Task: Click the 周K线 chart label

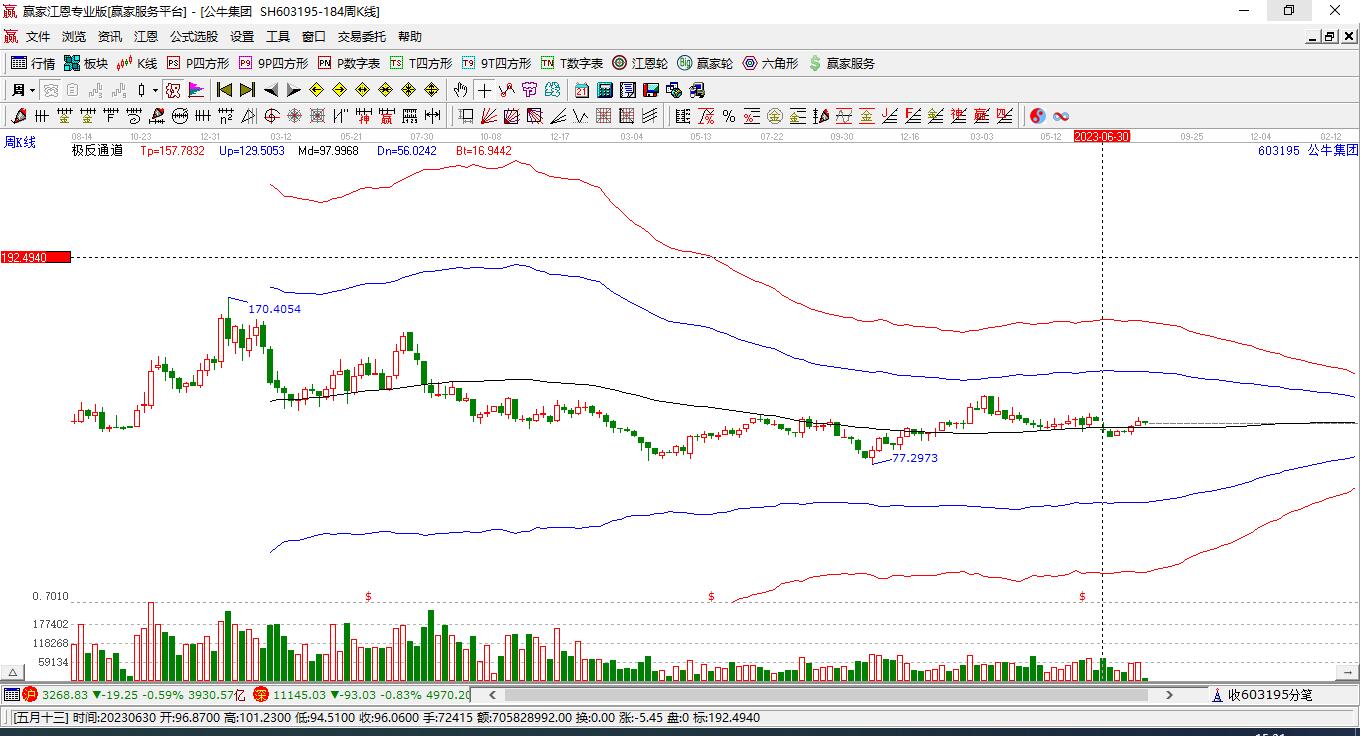Action: [20, 142]
